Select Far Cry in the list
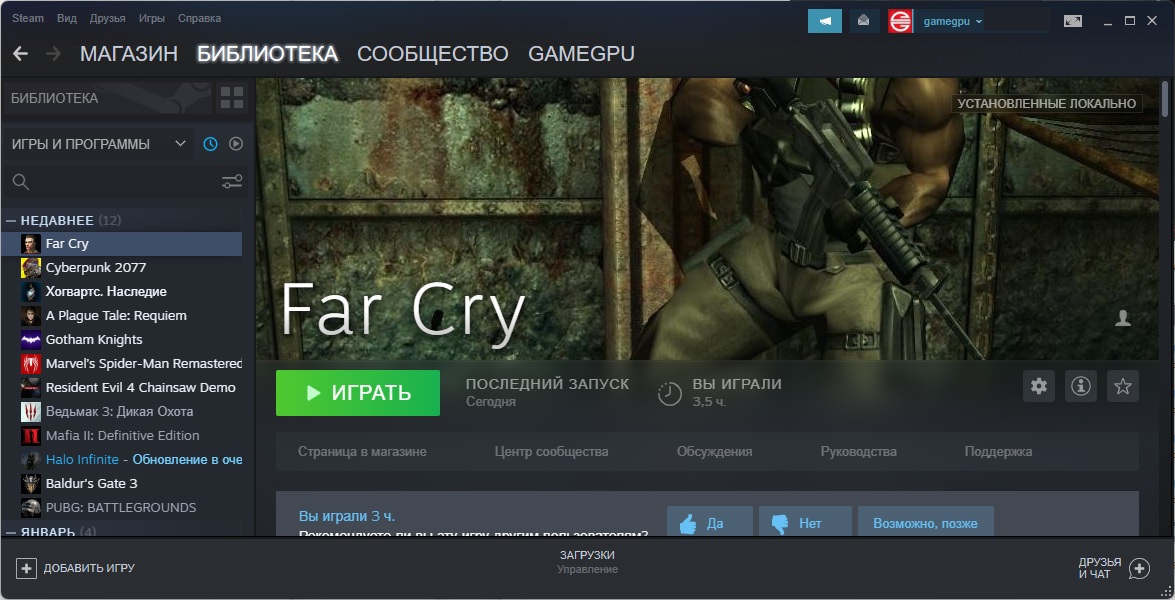The height and width of the screenshot is (600, 1175). coord(122,243)
